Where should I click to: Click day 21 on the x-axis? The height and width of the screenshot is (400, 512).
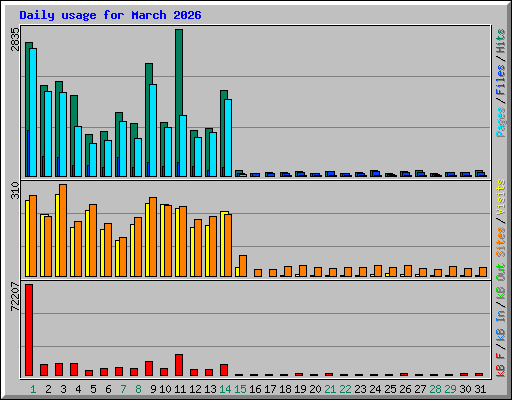330,389
